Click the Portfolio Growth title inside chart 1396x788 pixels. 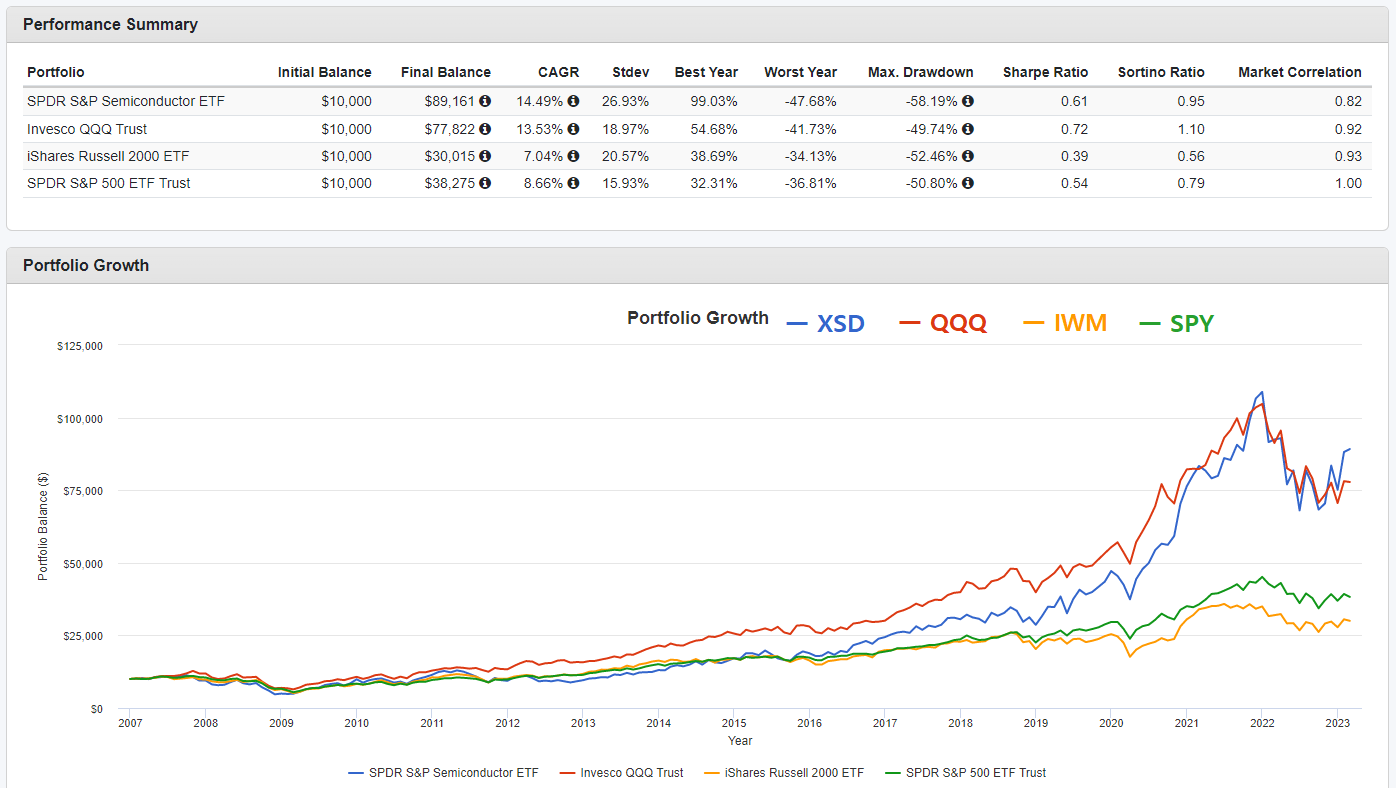[x=698, y=318]
